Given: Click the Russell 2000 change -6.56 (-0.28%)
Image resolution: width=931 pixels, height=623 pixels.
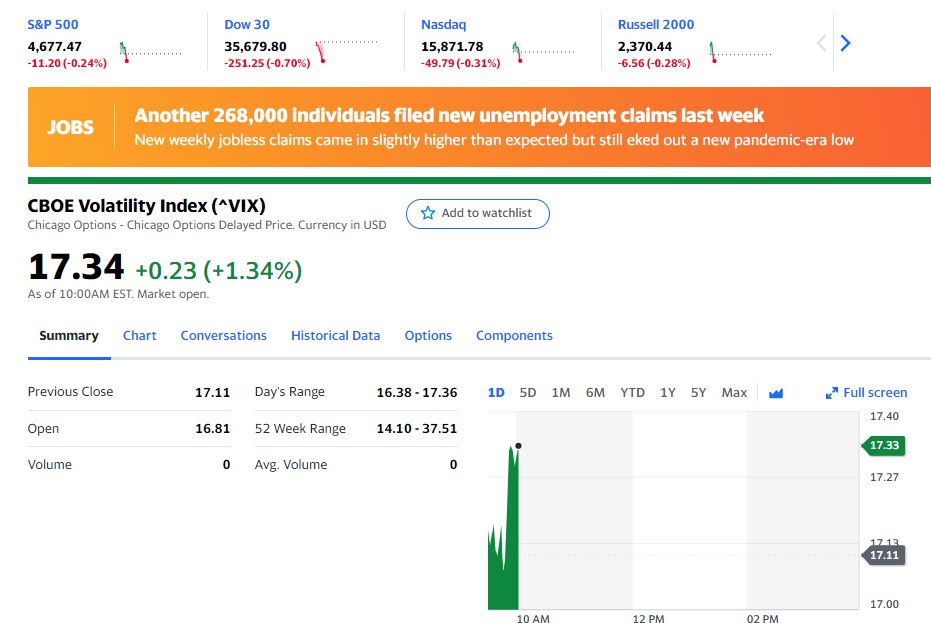Looking at the screenshot, I should tap(654, 63).
